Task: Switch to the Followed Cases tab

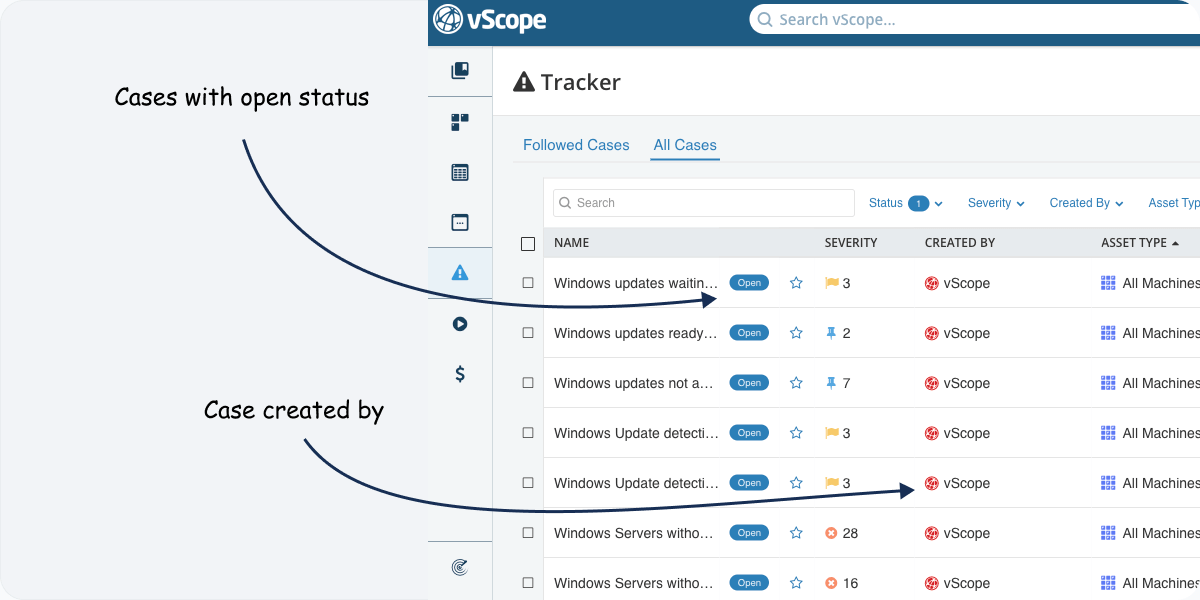Action: point(576,145)
